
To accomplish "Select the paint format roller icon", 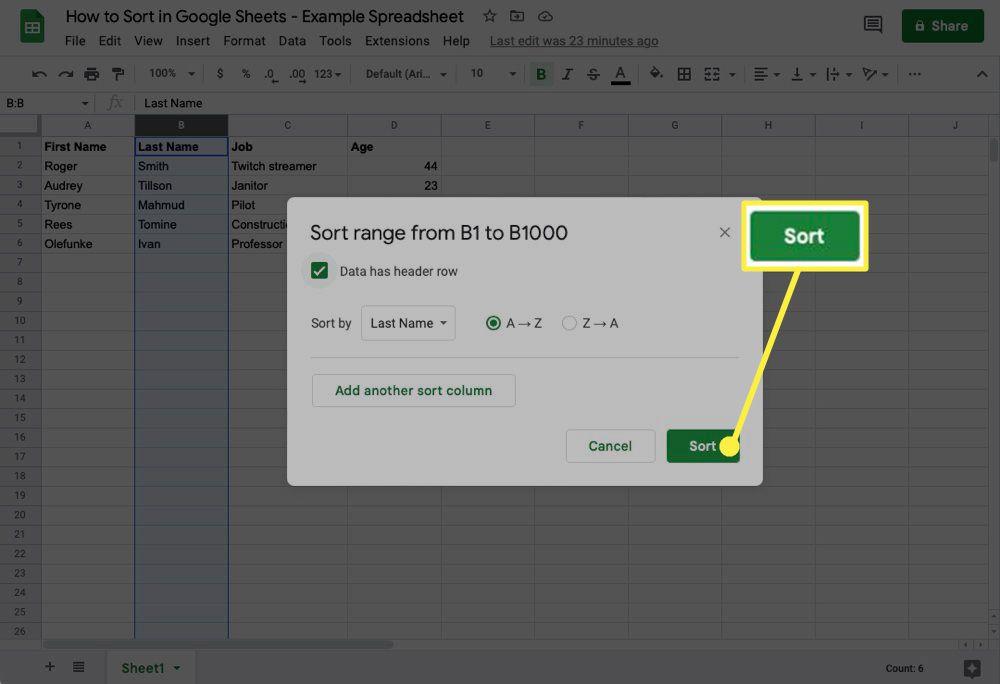I will click(118, 74).
